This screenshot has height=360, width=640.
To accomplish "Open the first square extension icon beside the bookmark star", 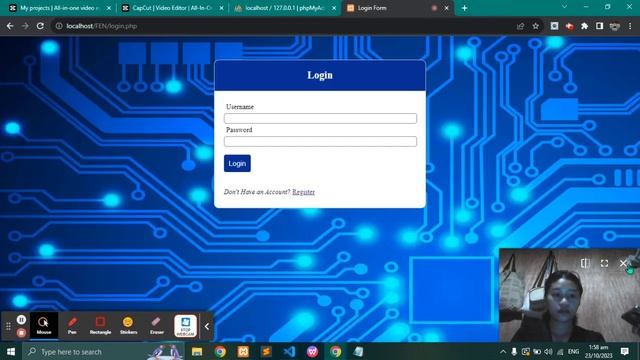I will [554, 26].
